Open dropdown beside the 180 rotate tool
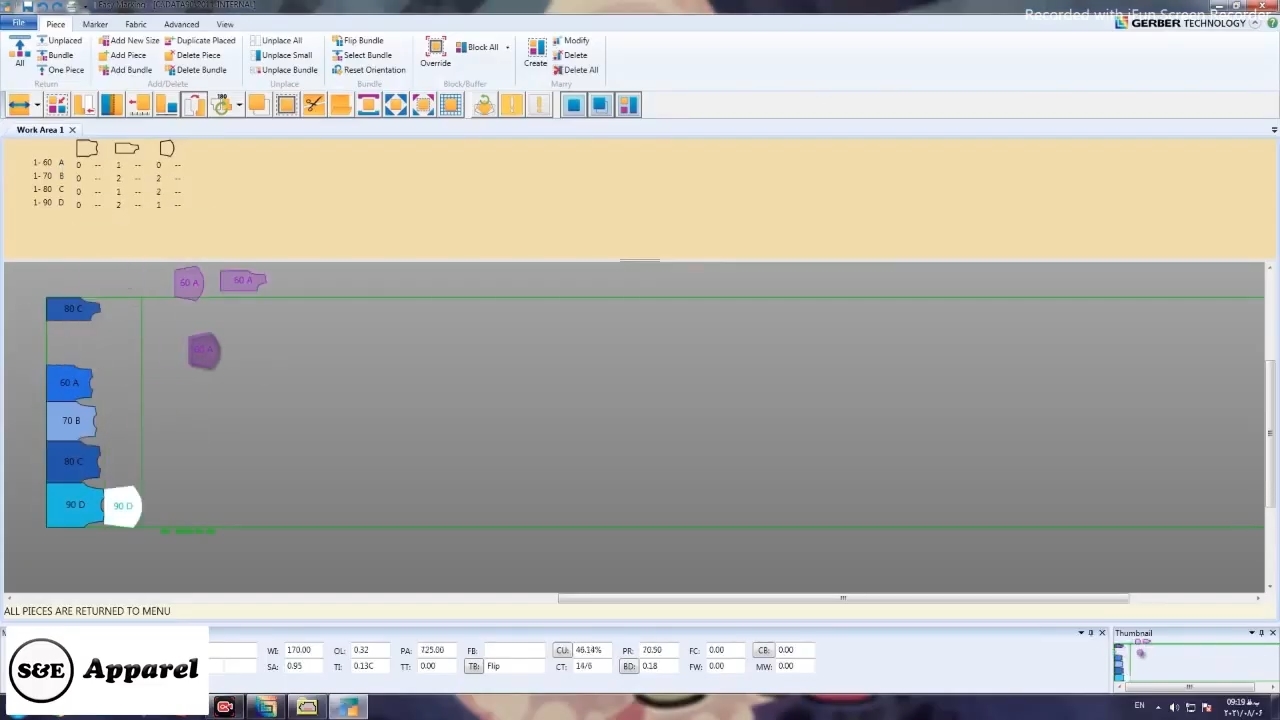Screen dimensions: 1280x720 [x=239, y=105]
